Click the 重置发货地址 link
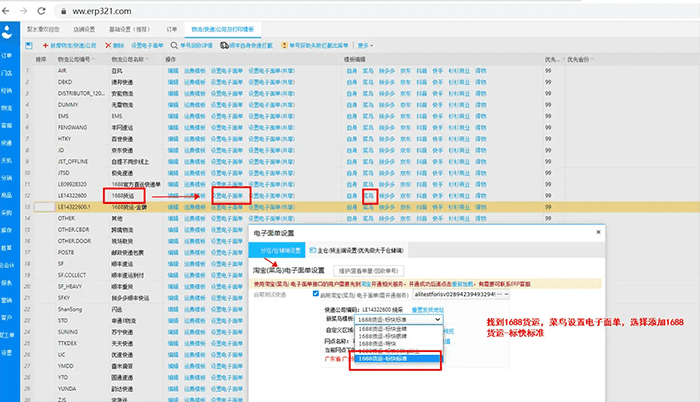Image resolution: width=700 pixels, height=402 pixels. [x=427, y=310]
